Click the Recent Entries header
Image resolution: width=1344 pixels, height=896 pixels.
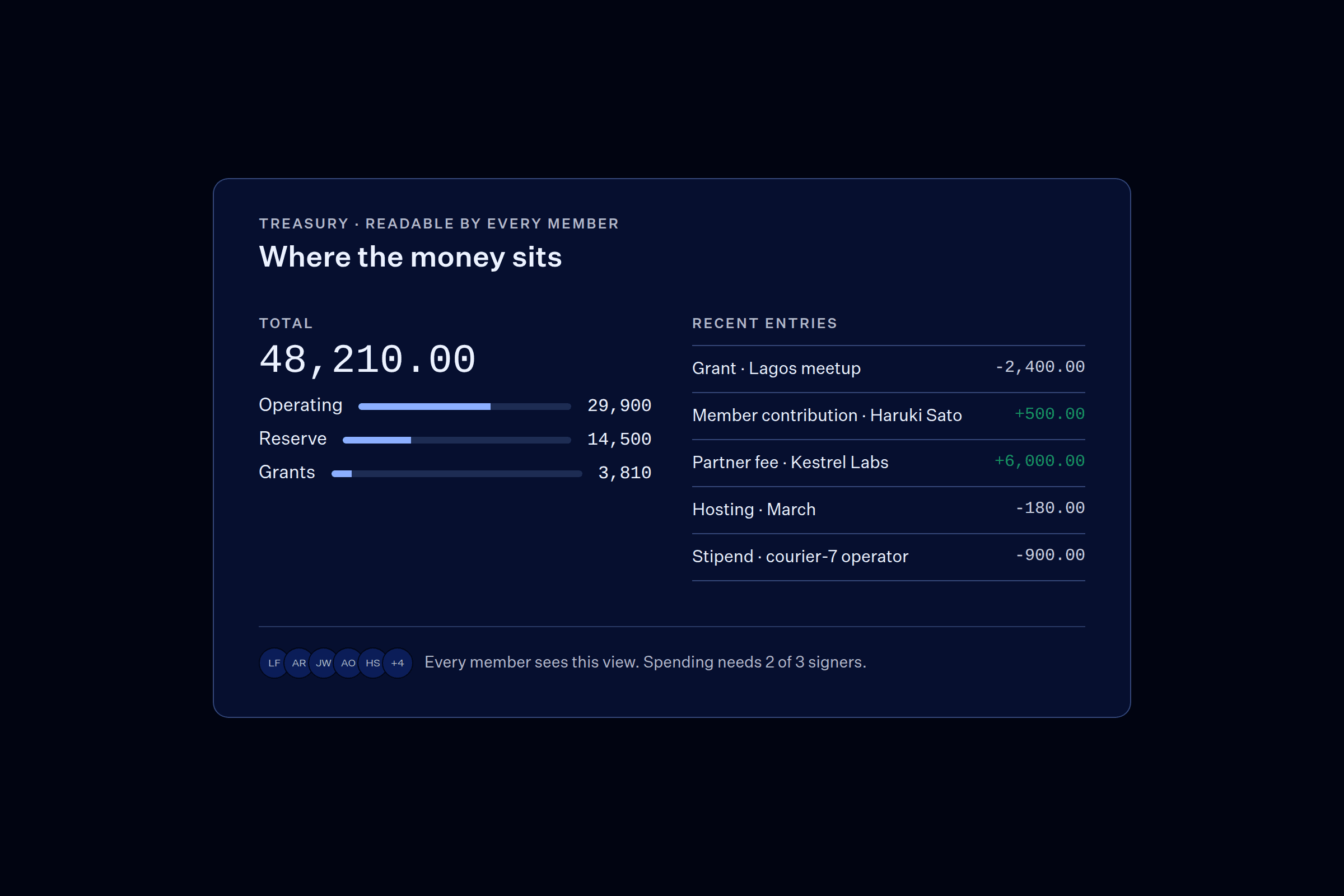[x=764, y=324]
